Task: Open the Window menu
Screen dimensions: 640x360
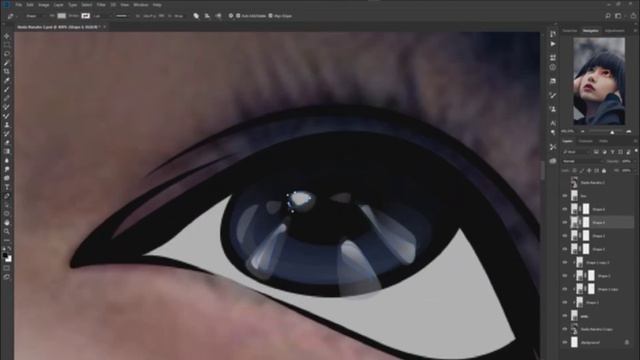Action: [x=140, y=5]
